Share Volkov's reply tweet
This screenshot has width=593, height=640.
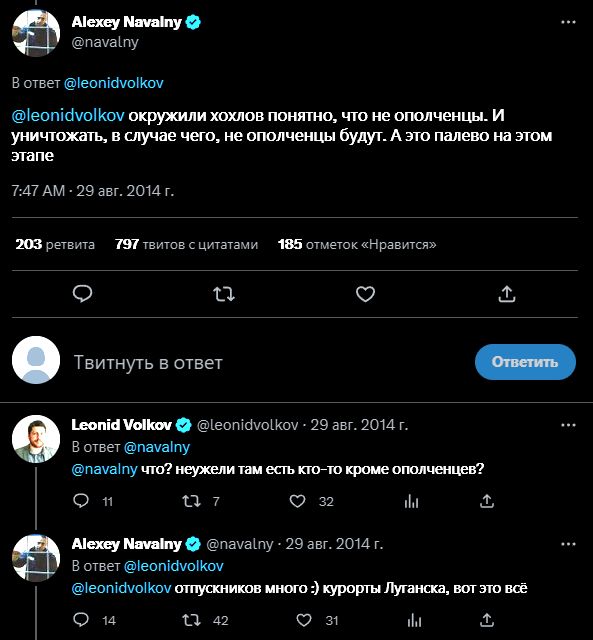tap(486, 501)
